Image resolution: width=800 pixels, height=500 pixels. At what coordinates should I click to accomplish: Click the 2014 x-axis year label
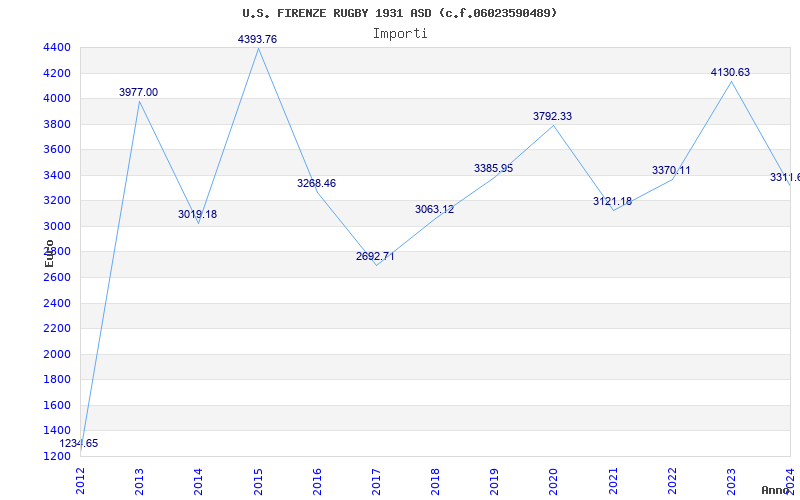coord(198,481)
